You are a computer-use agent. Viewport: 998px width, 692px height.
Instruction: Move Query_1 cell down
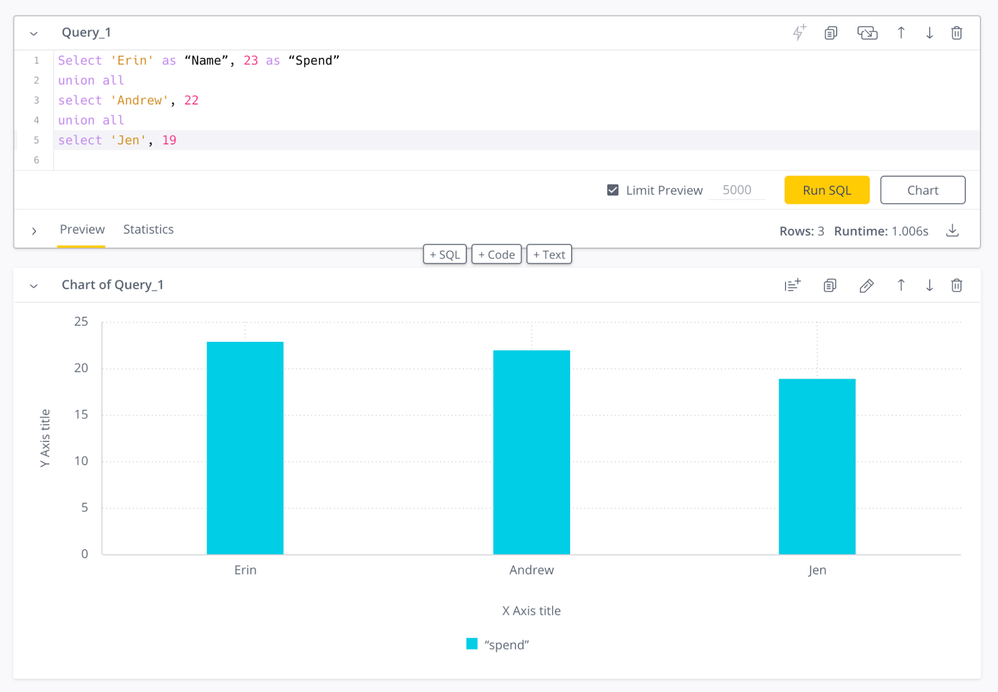929,33
